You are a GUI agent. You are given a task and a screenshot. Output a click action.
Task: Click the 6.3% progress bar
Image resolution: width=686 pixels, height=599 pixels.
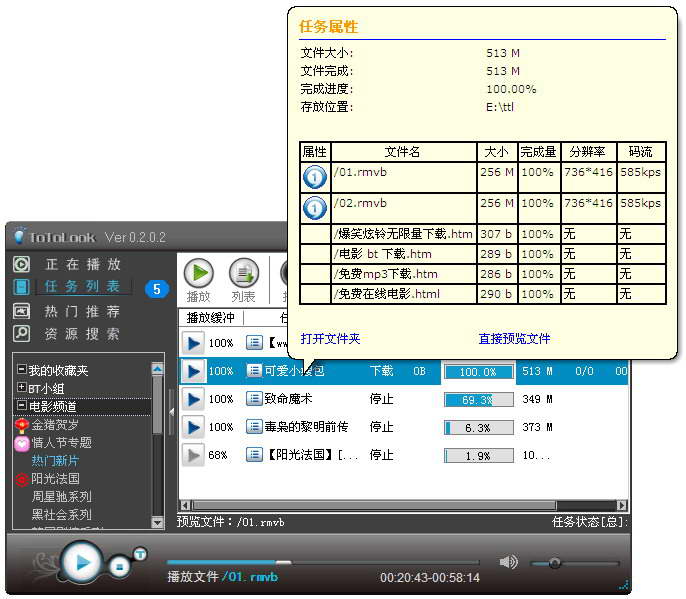click(x=479, y=427)
